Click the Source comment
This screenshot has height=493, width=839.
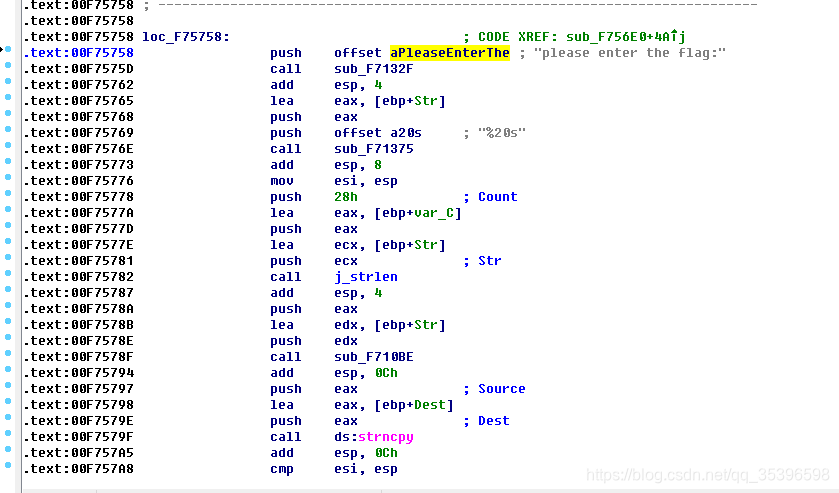click(501, 389)
